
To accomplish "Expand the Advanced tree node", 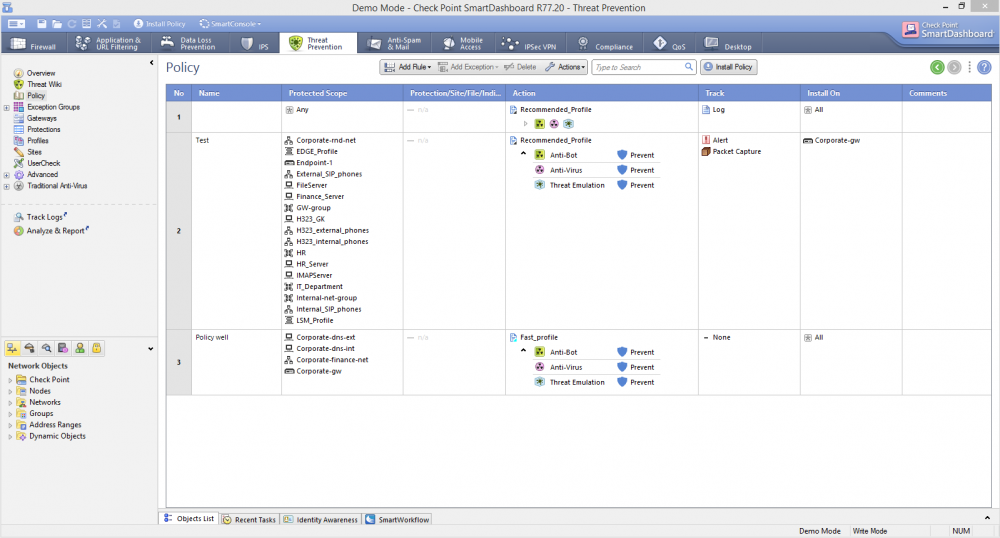I will click(7, 175).
